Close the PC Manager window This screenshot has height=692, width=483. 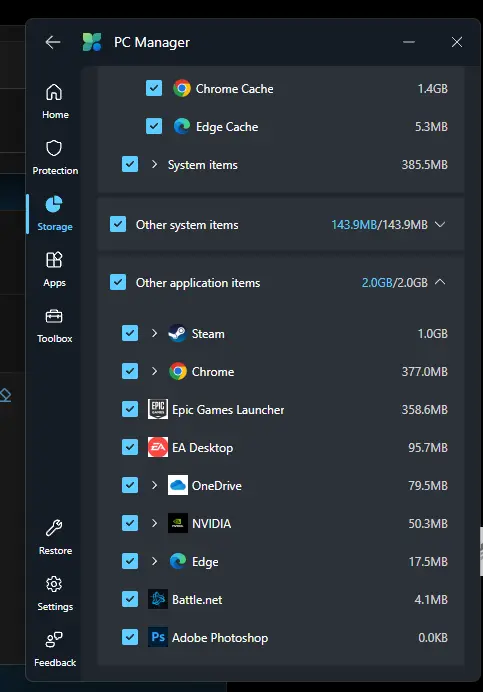click(457, 42)
